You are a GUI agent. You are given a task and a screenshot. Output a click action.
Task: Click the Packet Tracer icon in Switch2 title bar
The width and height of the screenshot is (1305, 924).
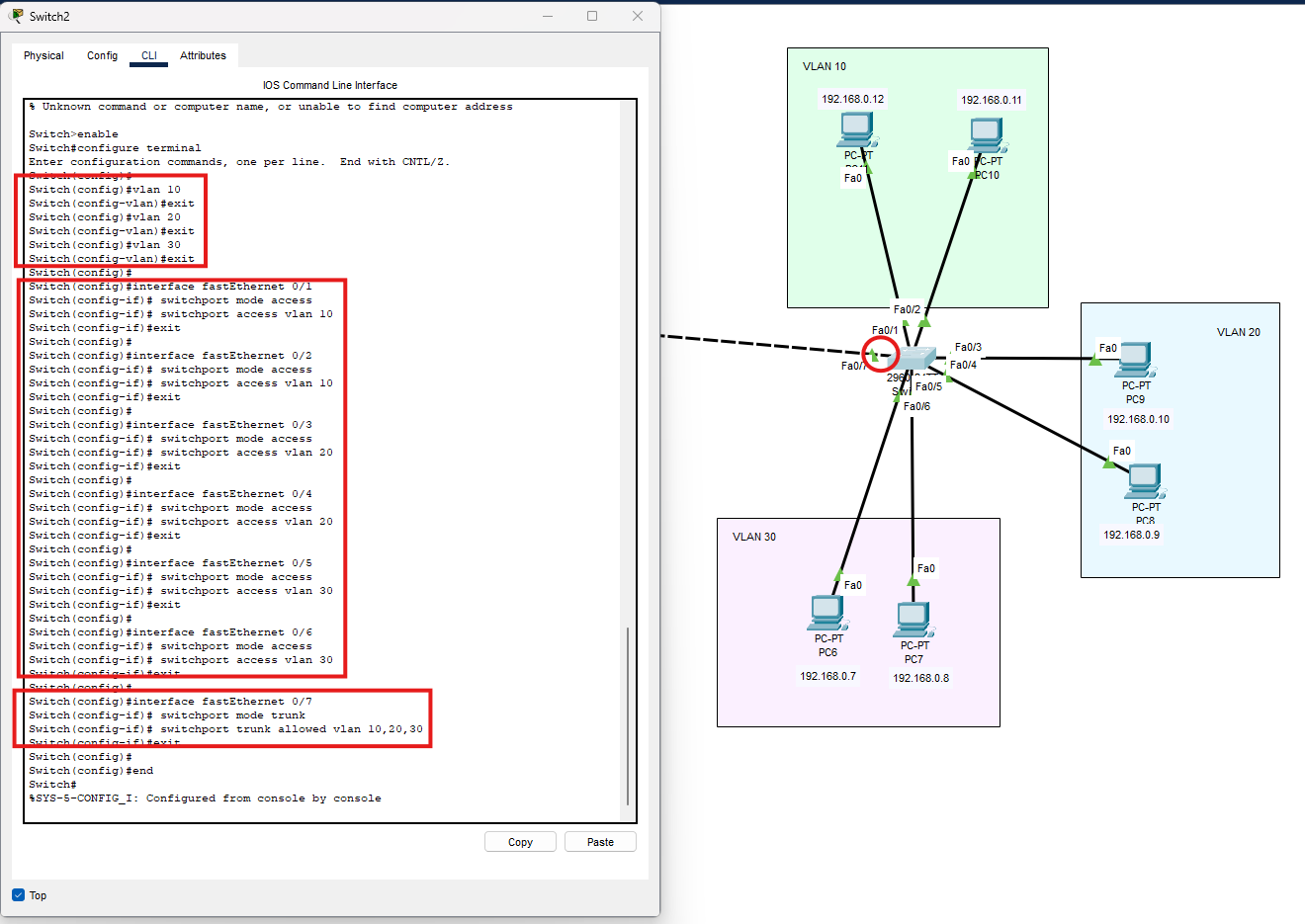[16, 16]
